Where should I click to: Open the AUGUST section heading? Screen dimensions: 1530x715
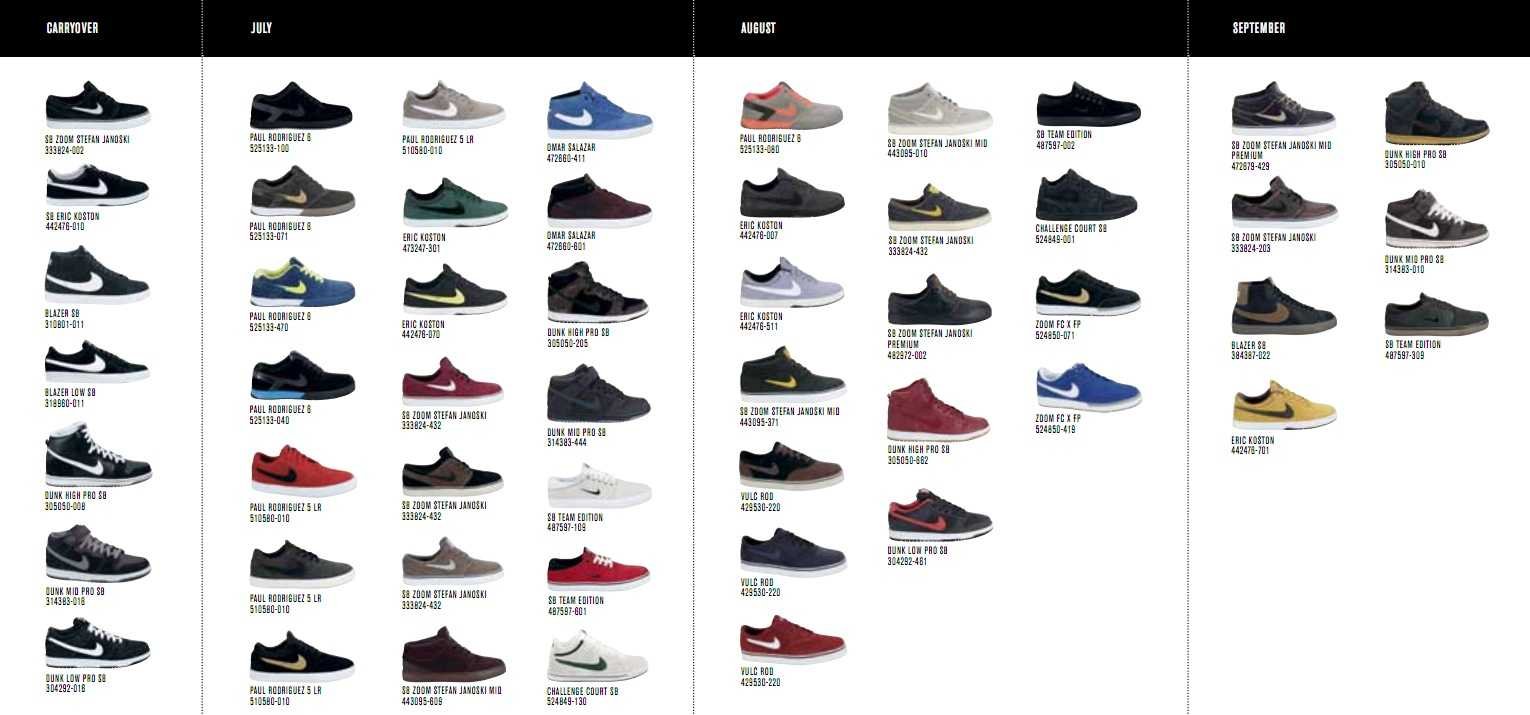click(x=758, y=28)
